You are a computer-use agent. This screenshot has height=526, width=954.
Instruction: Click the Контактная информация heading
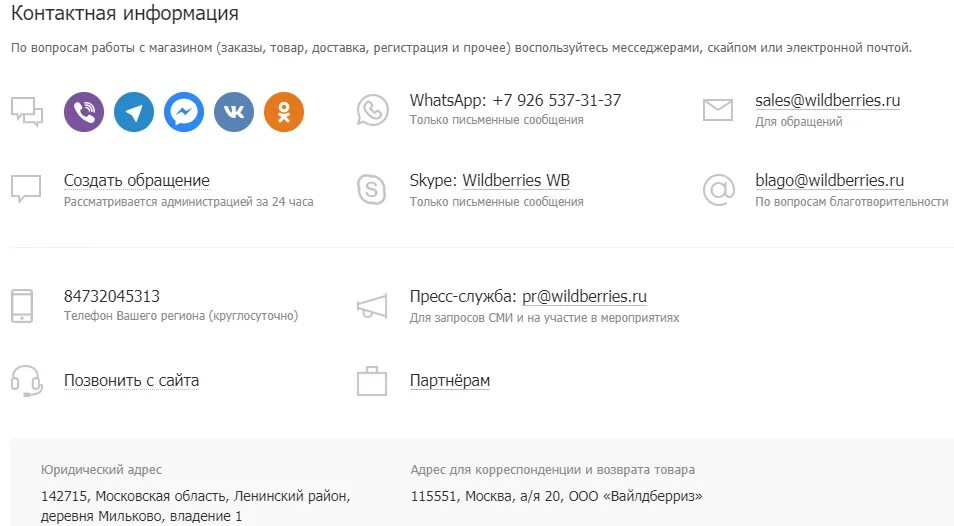[125, 13]
